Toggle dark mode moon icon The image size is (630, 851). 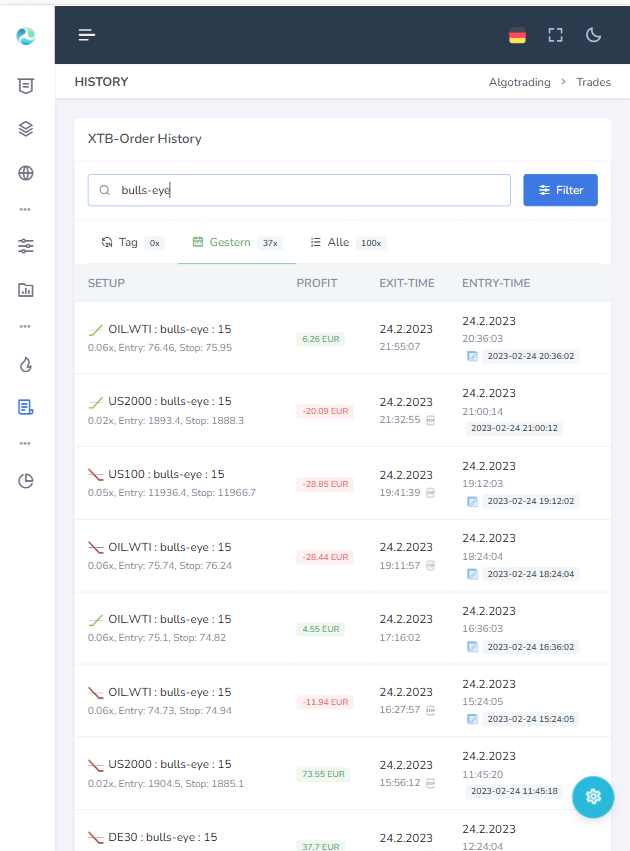(593, 35)
